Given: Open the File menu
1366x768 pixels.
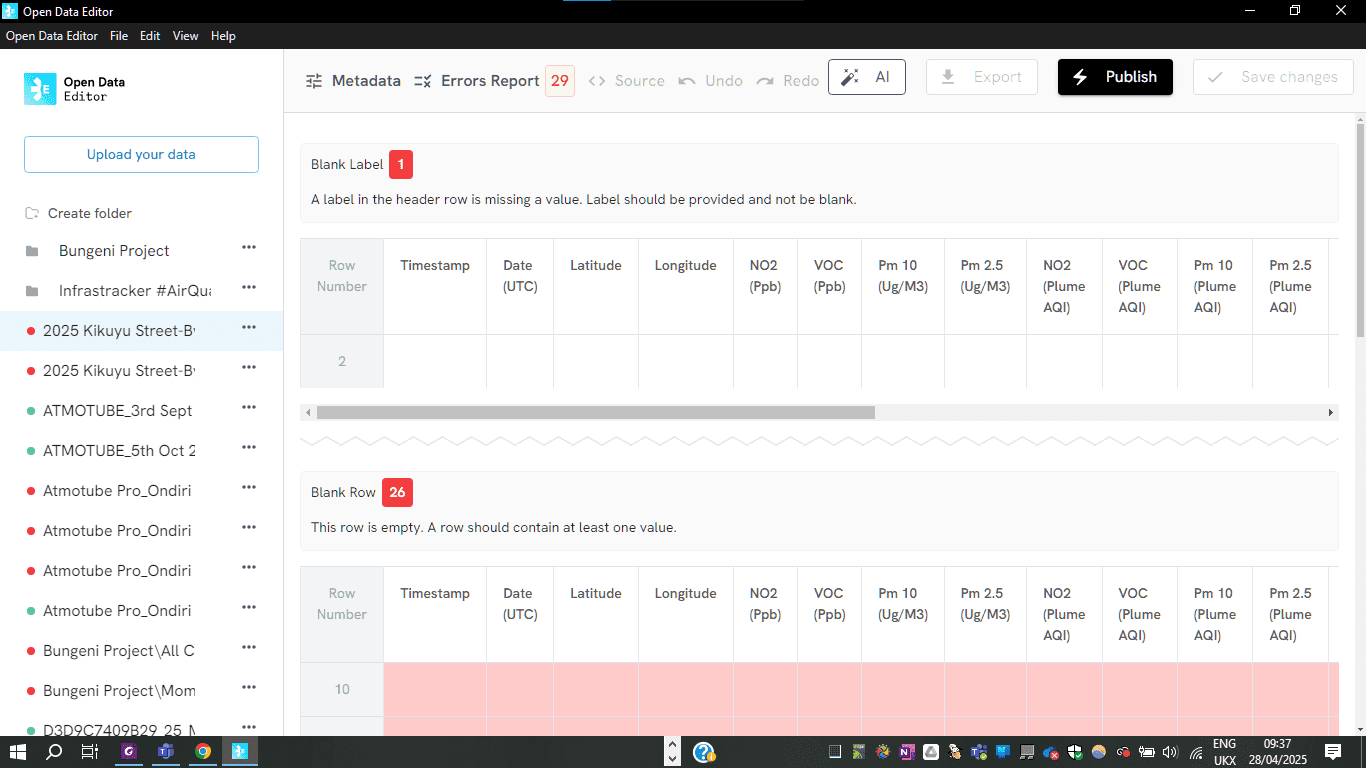Looking at the screenshot, I should coord(119,36).
